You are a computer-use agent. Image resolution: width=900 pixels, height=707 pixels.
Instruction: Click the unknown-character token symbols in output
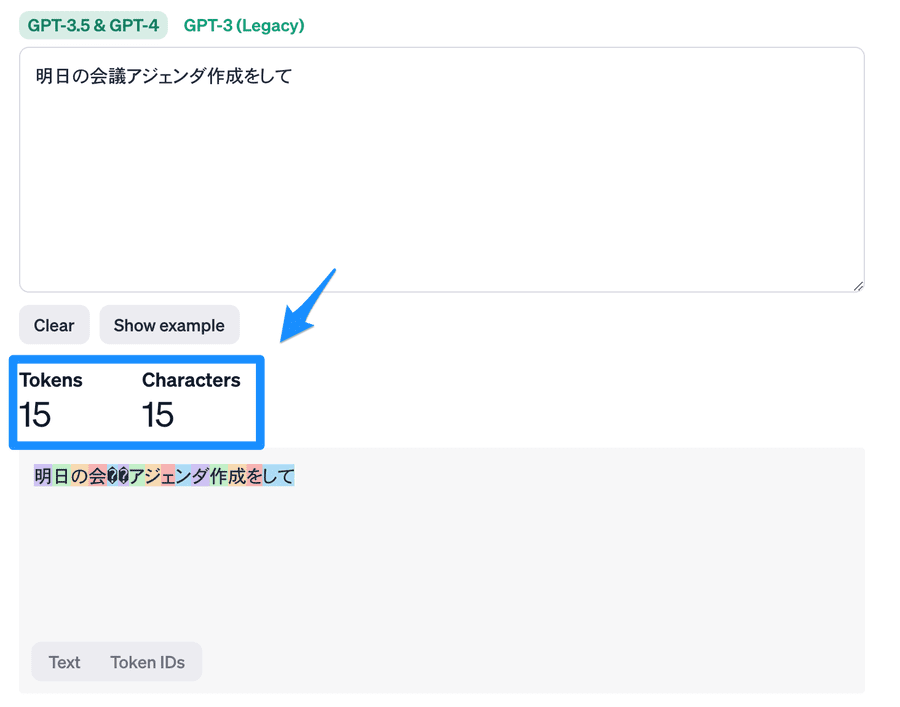point(118,476)
